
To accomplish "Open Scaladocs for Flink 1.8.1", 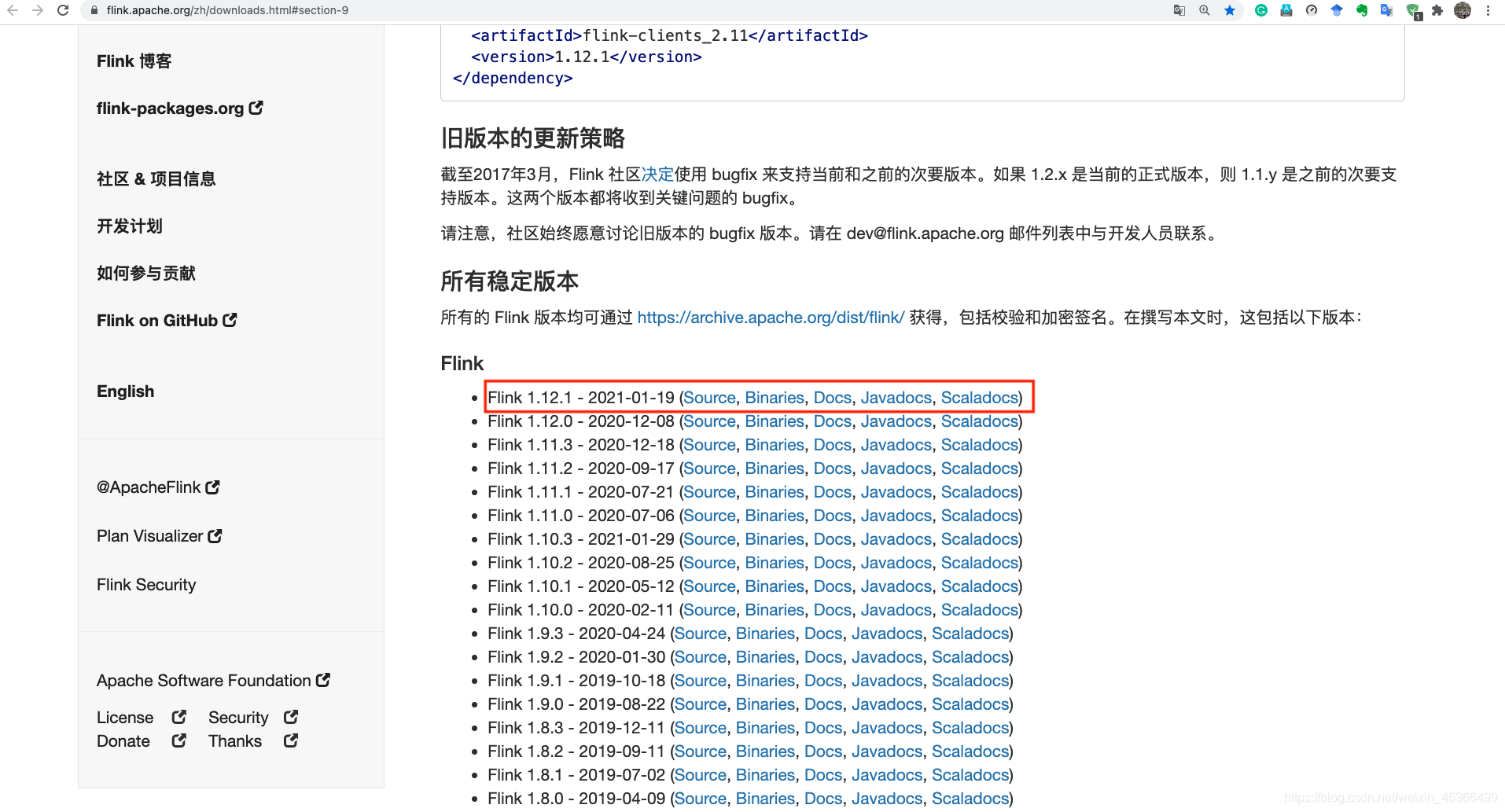I will [970, 775].
